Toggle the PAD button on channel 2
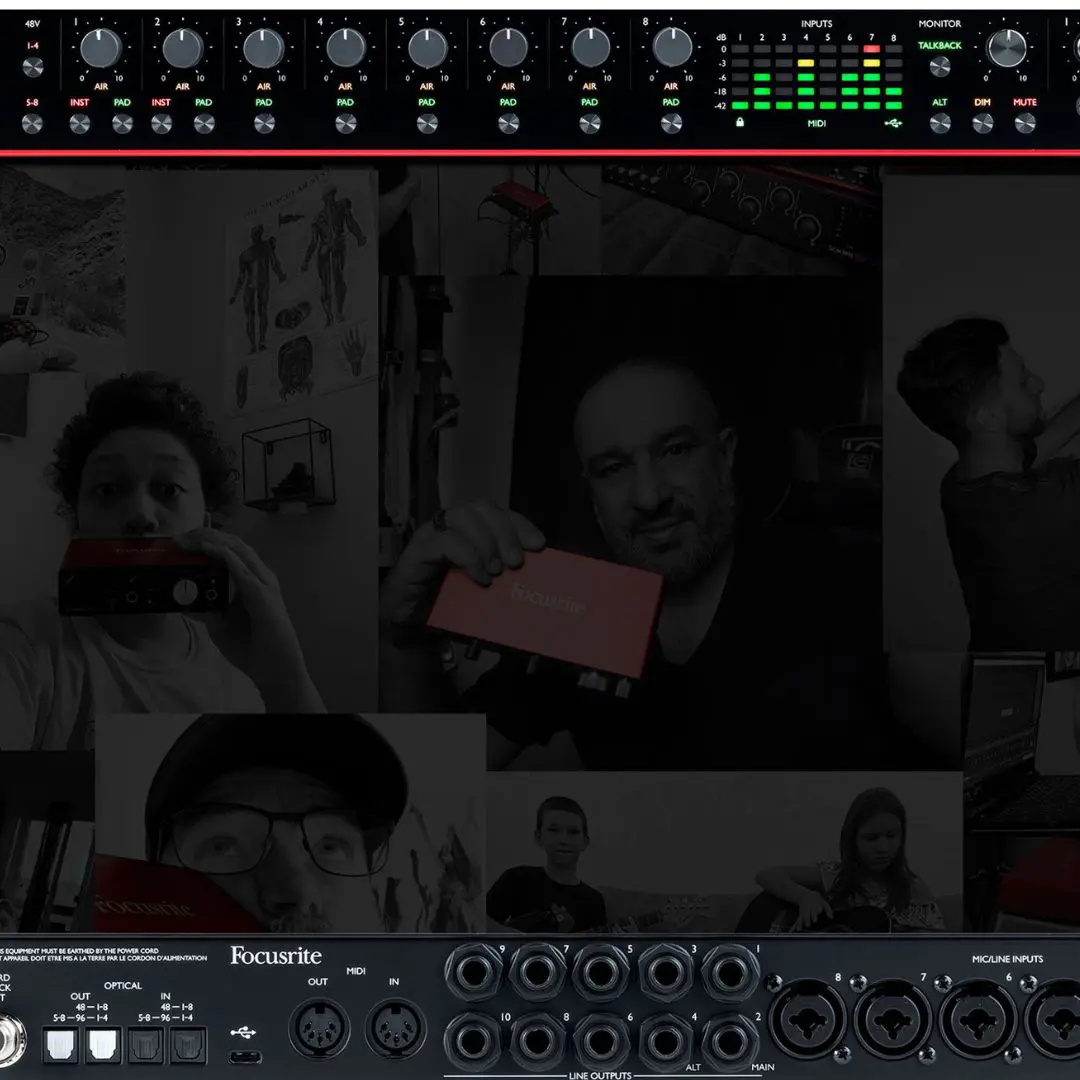Screen dimensions: 1080x1080 click(x=204, y=123)
